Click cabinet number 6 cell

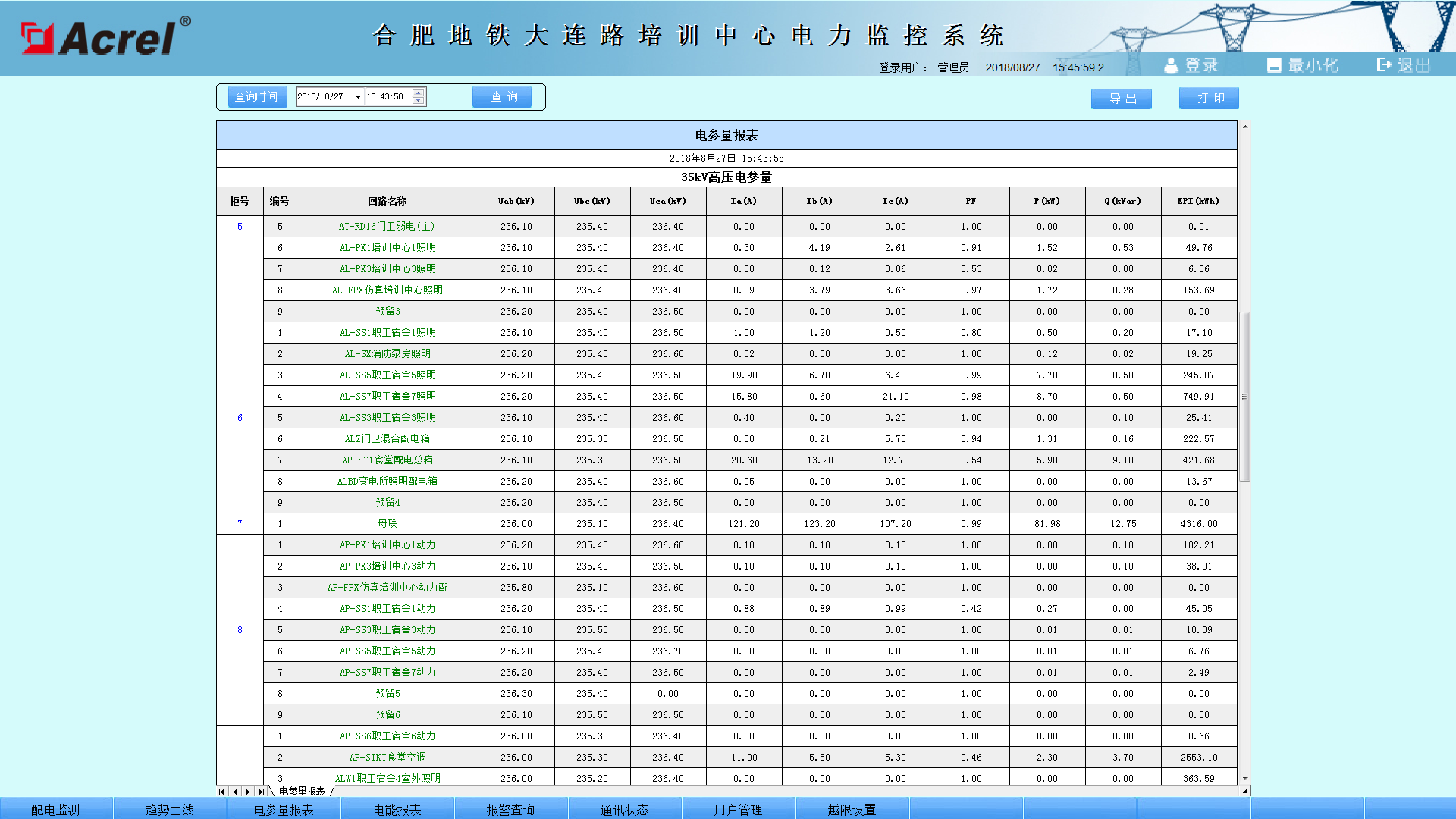pos(240,418)
